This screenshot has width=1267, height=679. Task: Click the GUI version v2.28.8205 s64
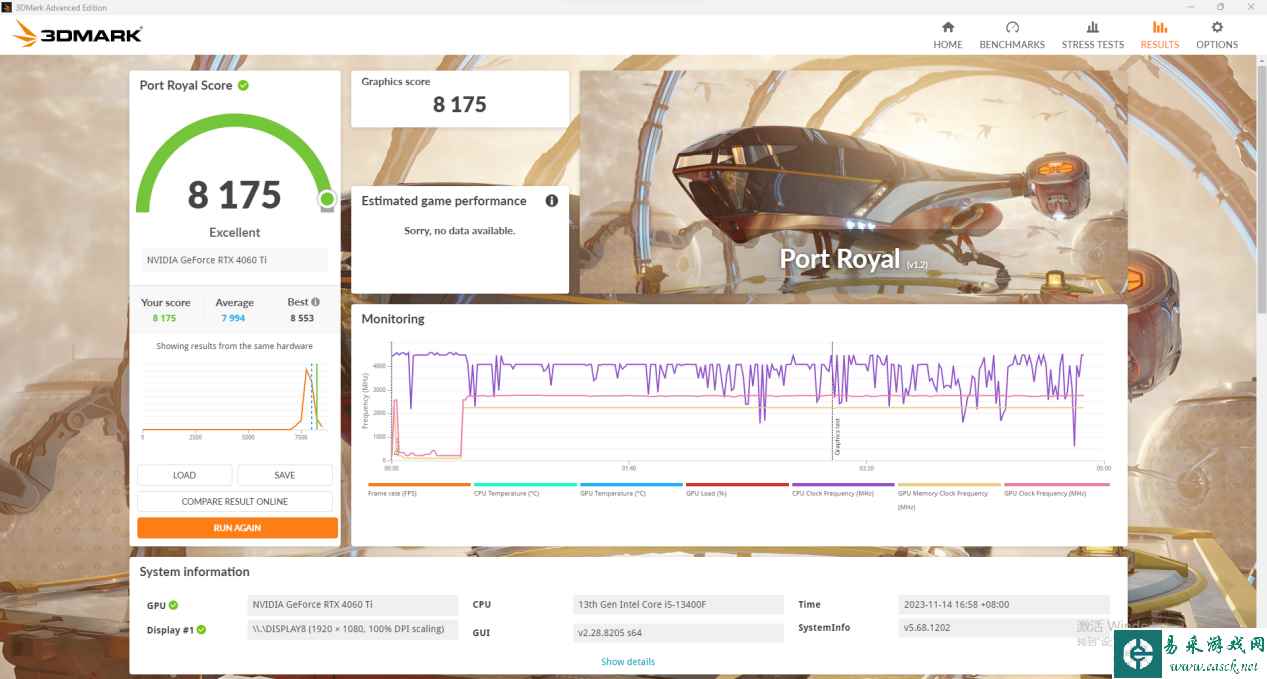click(x=678, y=632)
